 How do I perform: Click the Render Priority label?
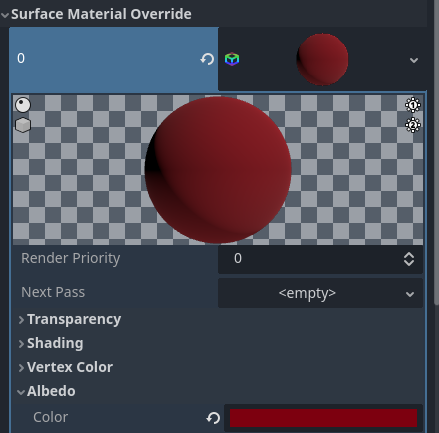tap(71, 259)
